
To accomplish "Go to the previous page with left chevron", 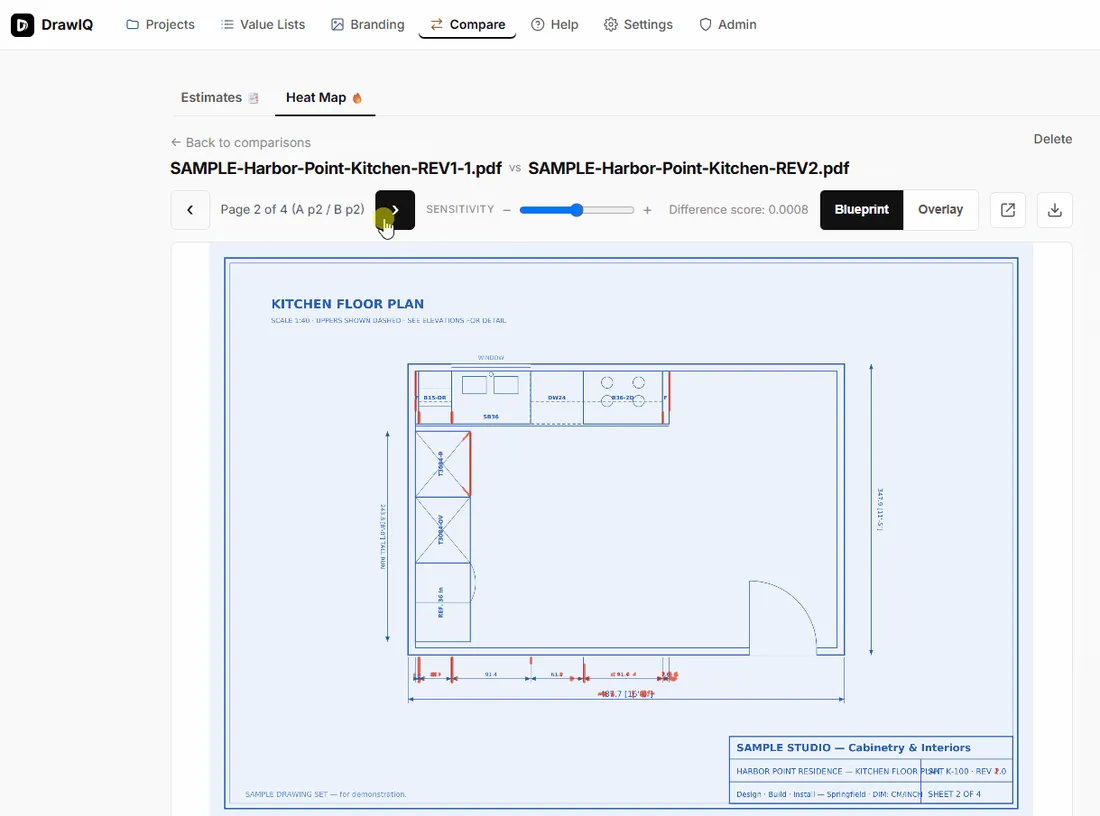I will coord(190,210).
